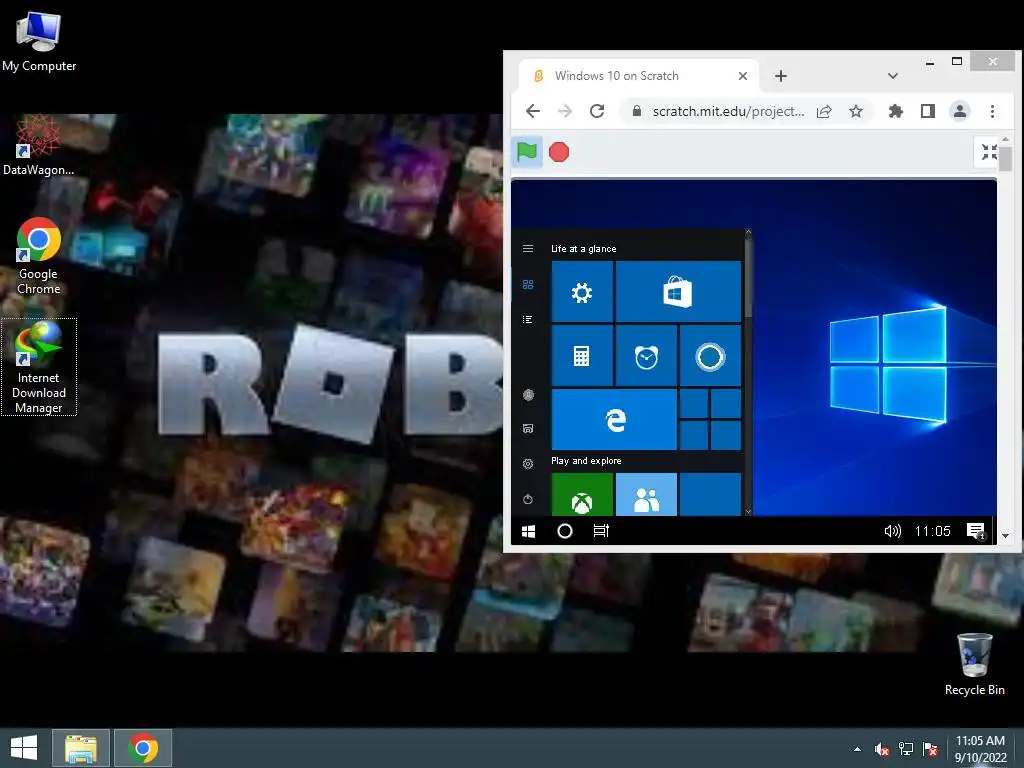Launch the Calculator tile
The height and width of the screenshot is (768, 1024).
coord(582,356)
